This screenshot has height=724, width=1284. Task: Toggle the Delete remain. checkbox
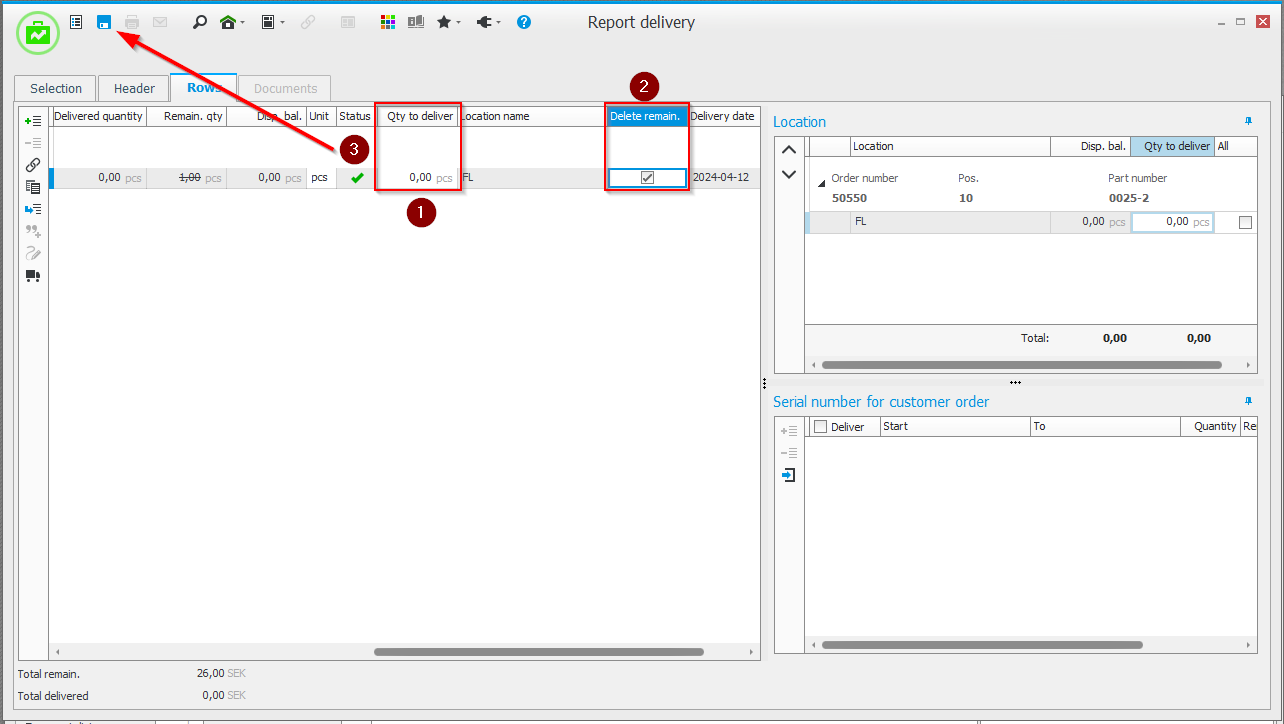pyautogui.click(x=647, y=178)
